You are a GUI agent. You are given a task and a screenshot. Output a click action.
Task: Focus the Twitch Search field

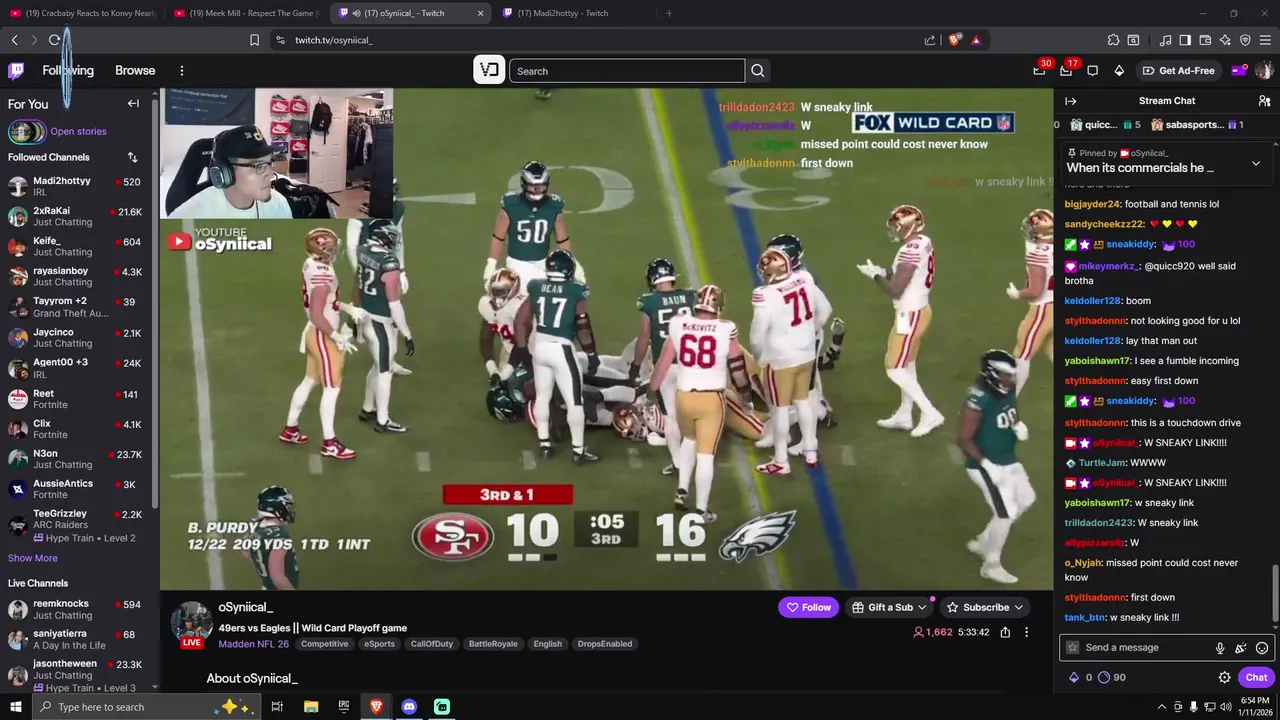coord(627,71)
